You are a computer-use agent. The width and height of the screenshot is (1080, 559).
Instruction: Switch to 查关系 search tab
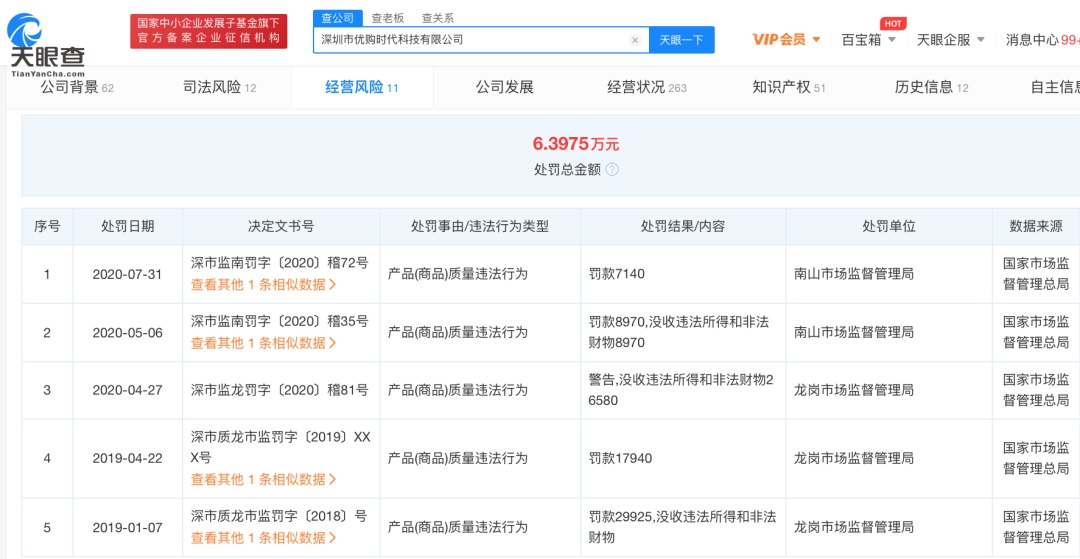[438, 19]
